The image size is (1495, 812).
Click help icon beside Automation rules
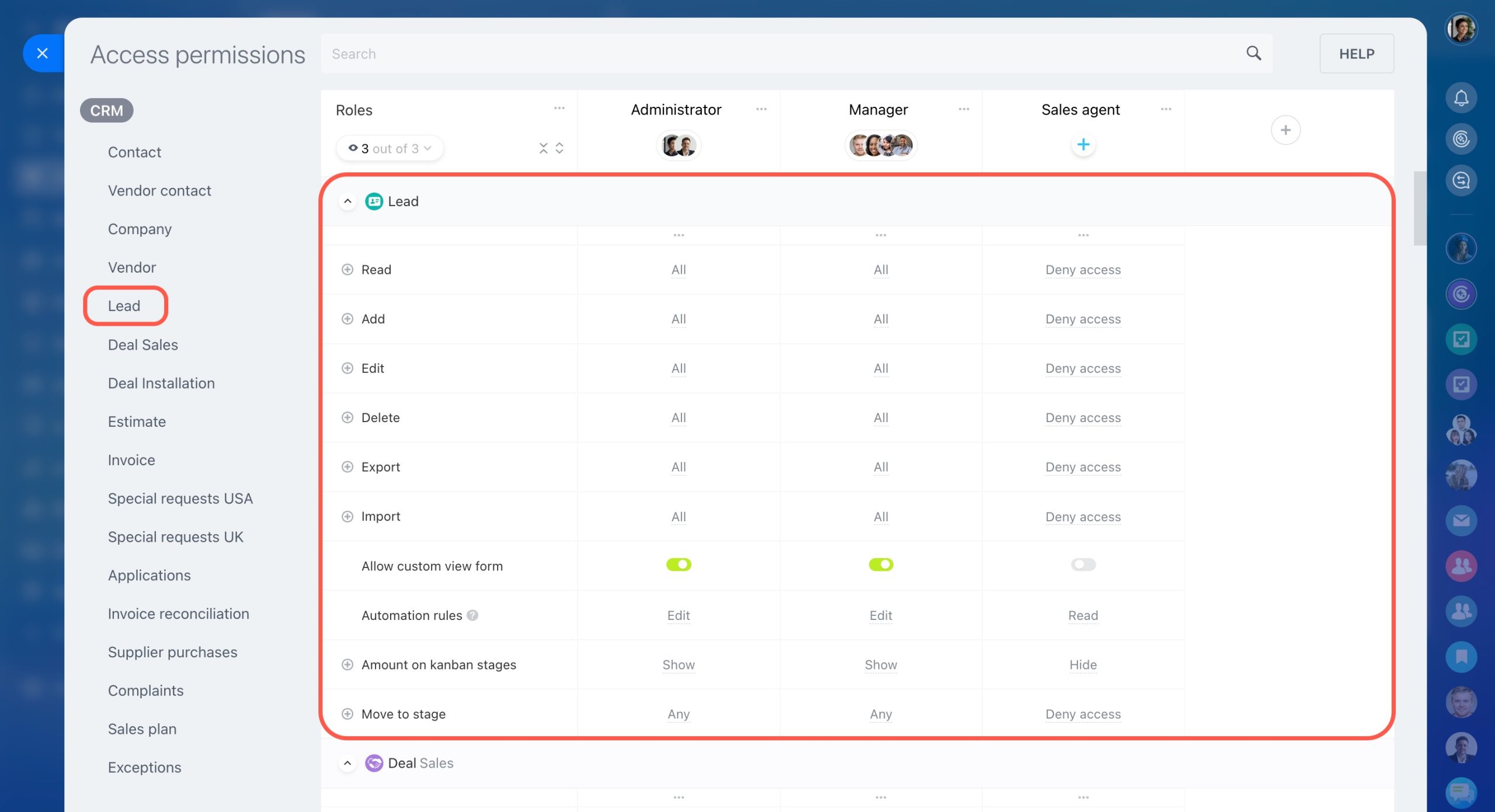[472, 615]
